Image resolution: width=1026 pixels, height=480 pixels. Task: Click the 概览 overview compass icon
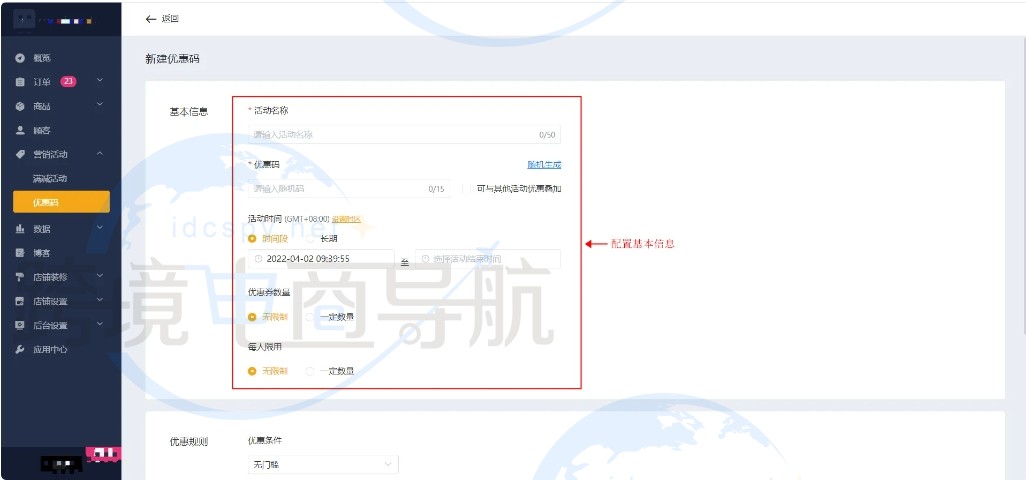[20, 58]
